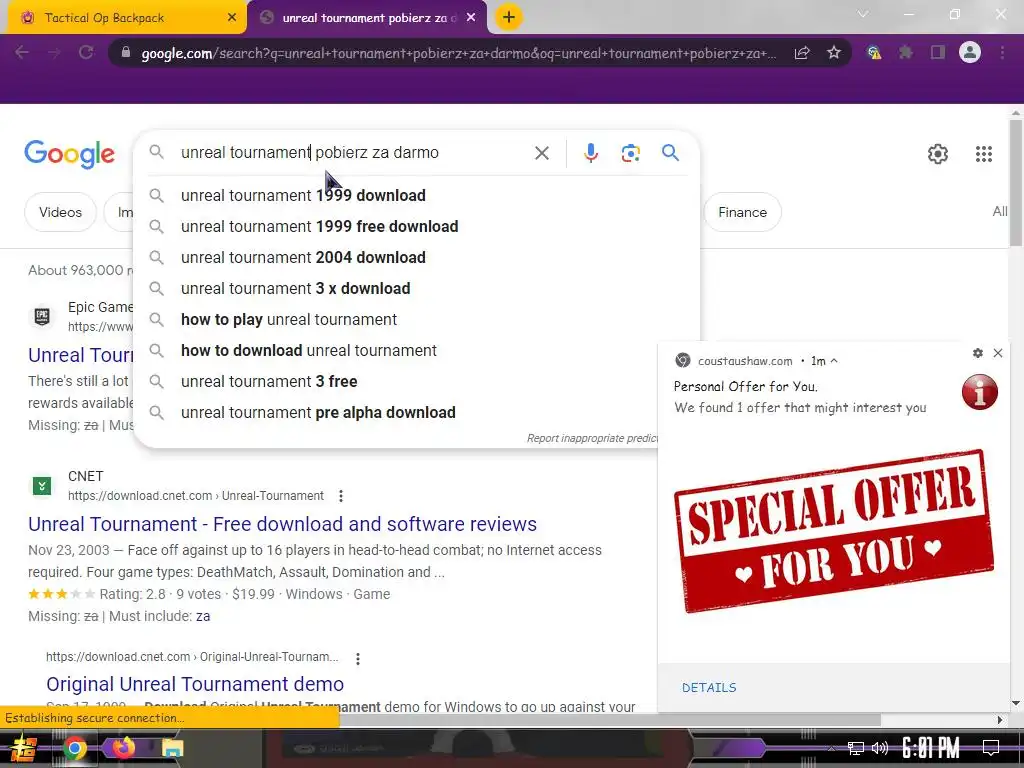Go to Google logo homepage
Screen dimensions: 1024x768
point(69,154)
